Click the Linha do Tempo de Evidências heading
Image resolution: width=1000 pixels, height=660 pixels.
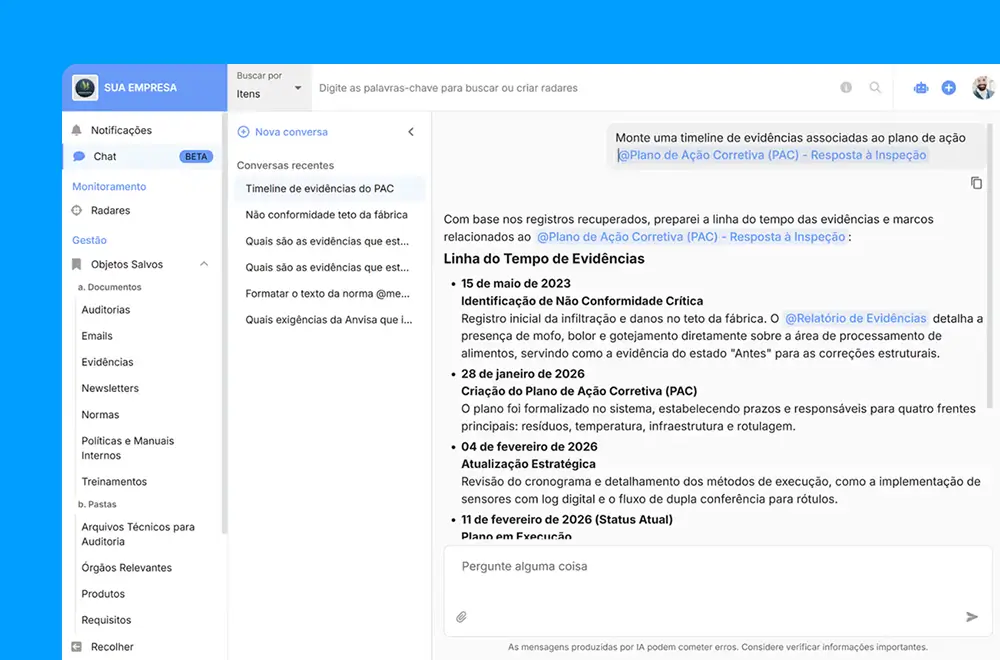click(x=544, y=258)
